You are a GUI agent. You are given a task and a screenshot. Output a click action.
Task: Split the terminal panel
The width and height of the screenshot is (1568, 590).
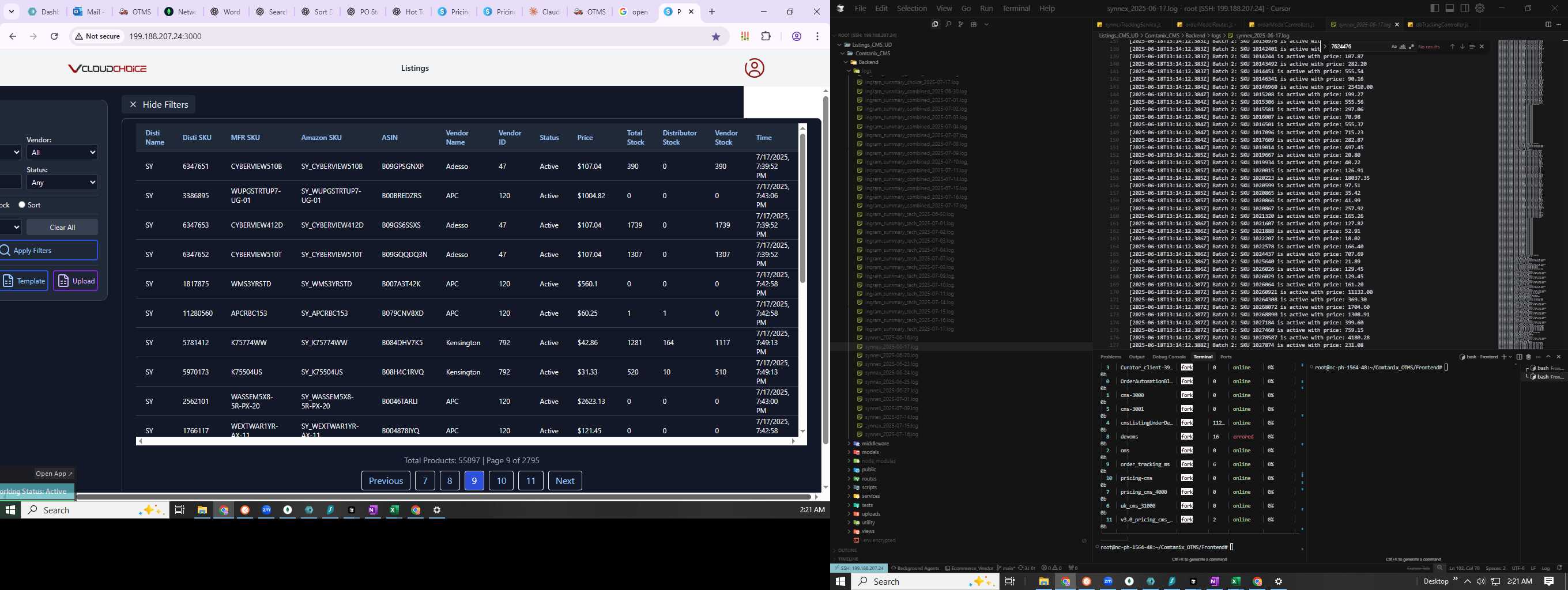(1520, 357)
